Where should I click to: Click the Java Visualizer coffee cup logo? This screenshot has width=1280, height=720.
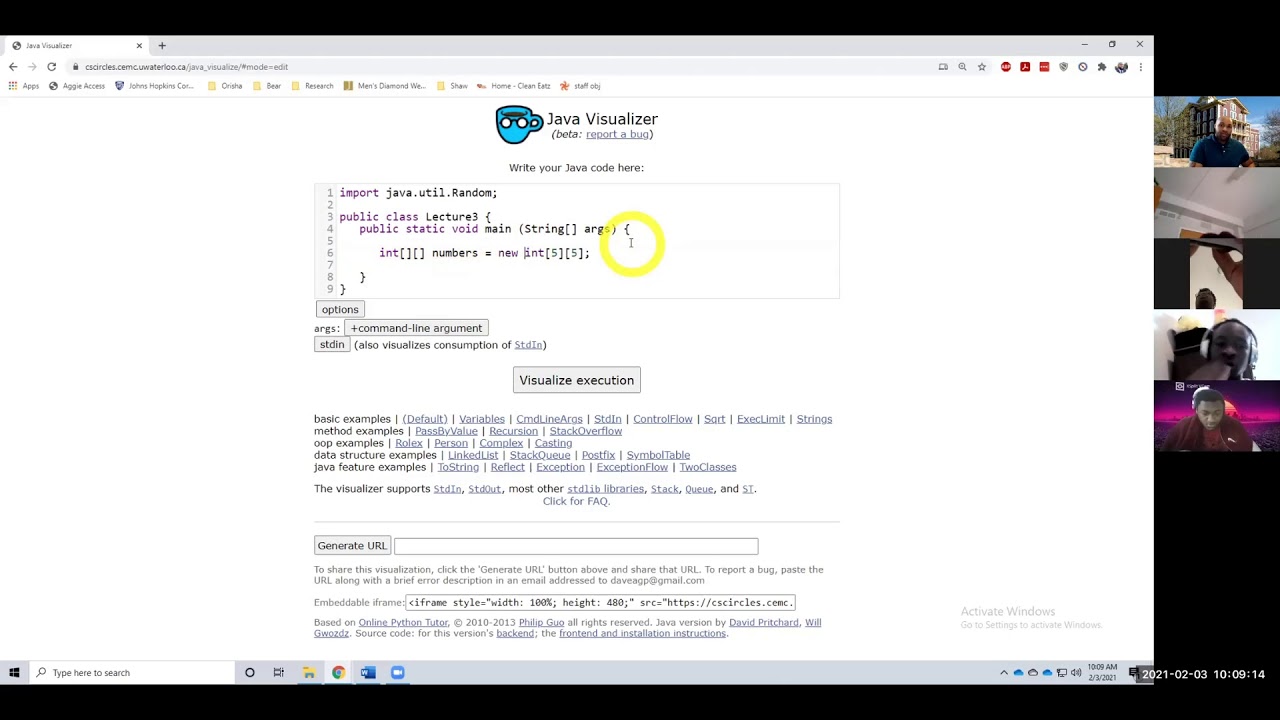pyautogui.click(x=519, y=125)
